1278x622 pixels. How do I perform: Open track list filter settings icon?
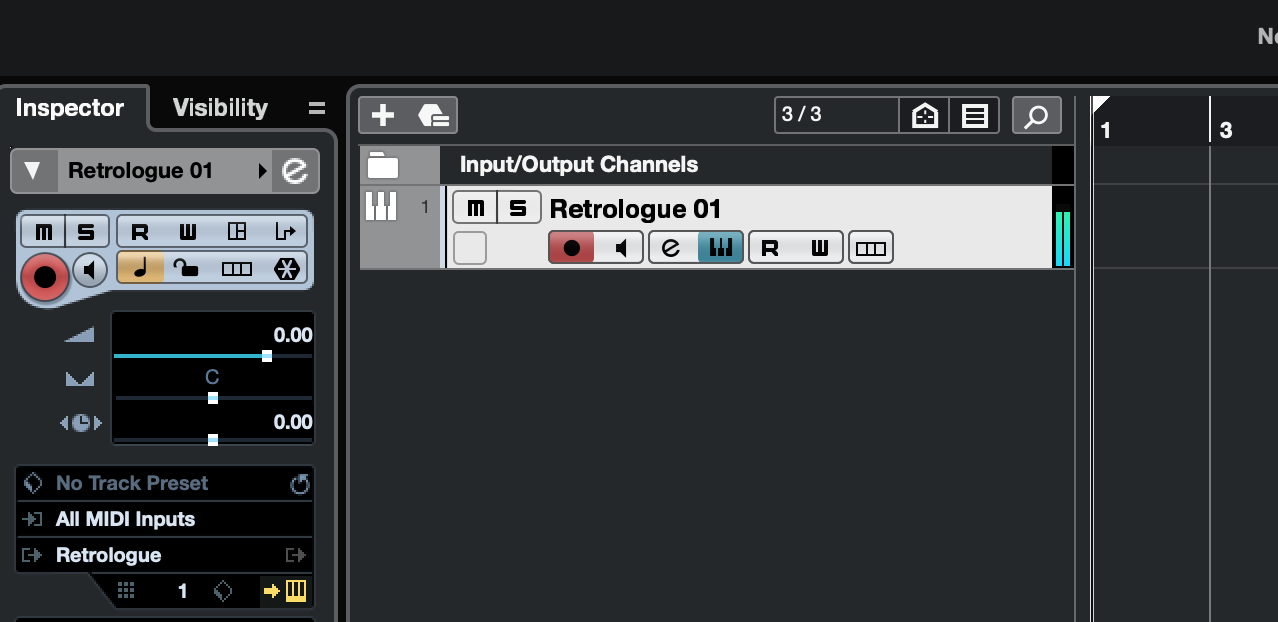click(974, 116)
